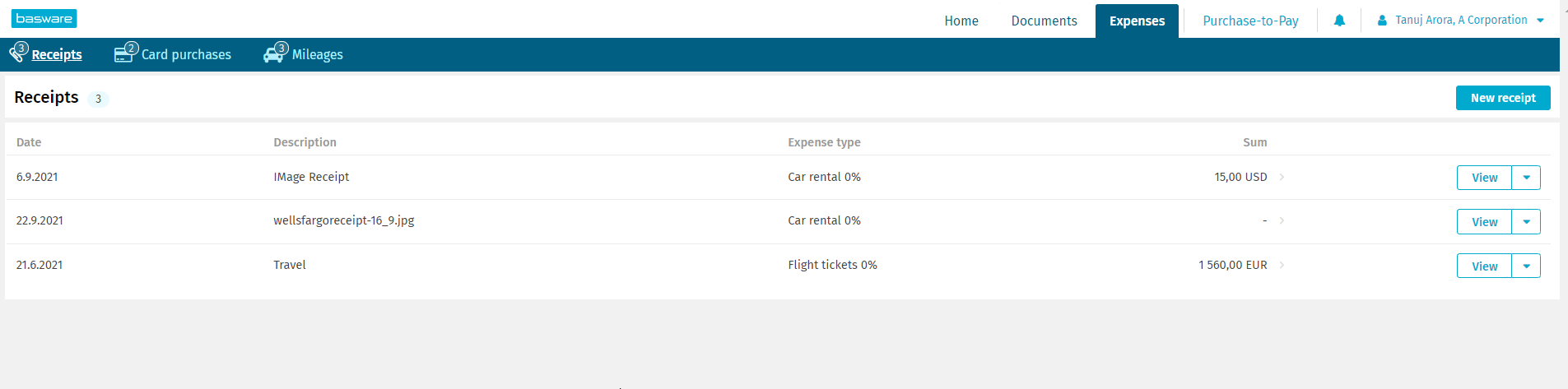Open Card purchases link

click(186, 55)
